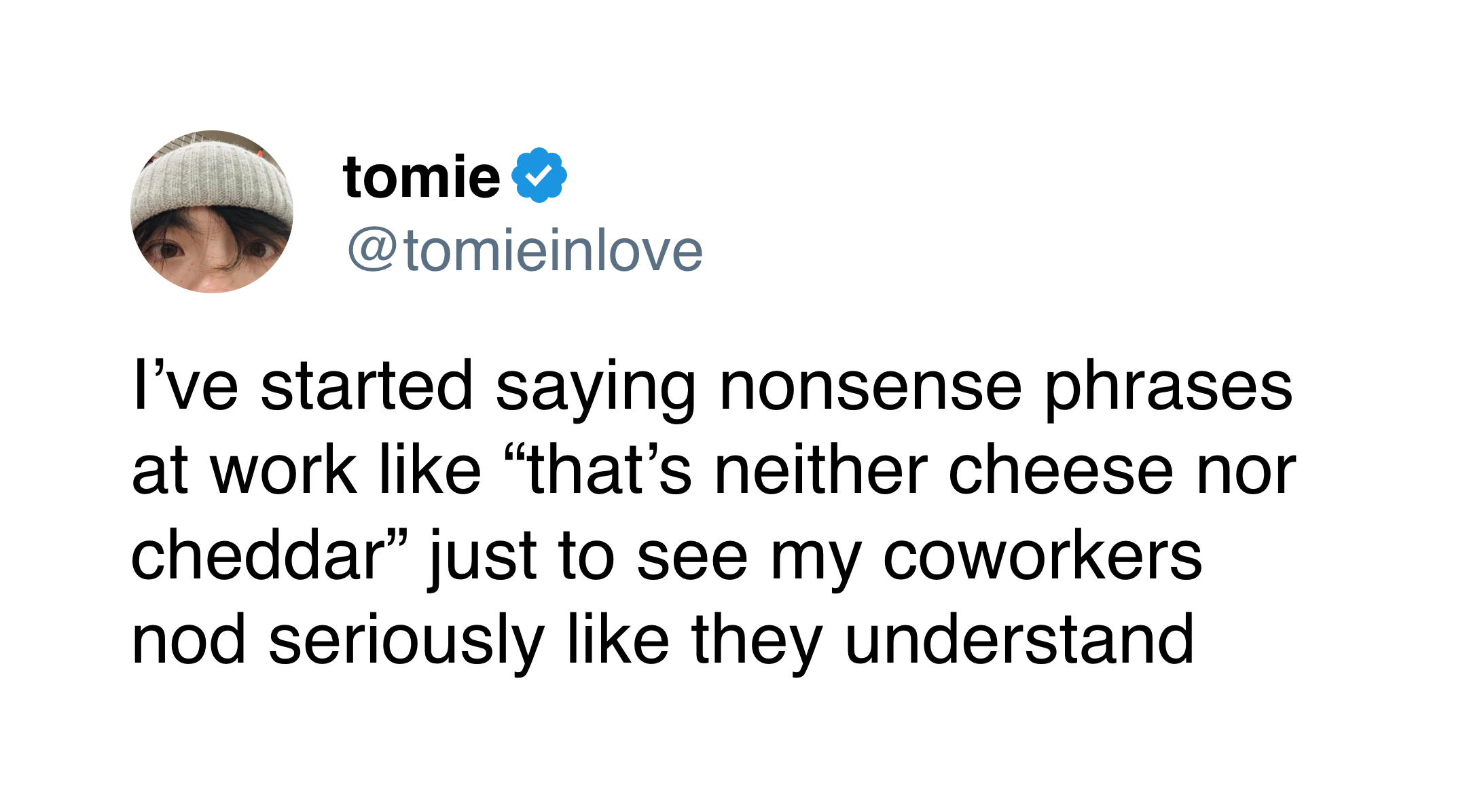Image resolution: width=1467 pixels, height=812 pixels.
Task: Click the blue verified checkmark badge
Action: point(539,175)
